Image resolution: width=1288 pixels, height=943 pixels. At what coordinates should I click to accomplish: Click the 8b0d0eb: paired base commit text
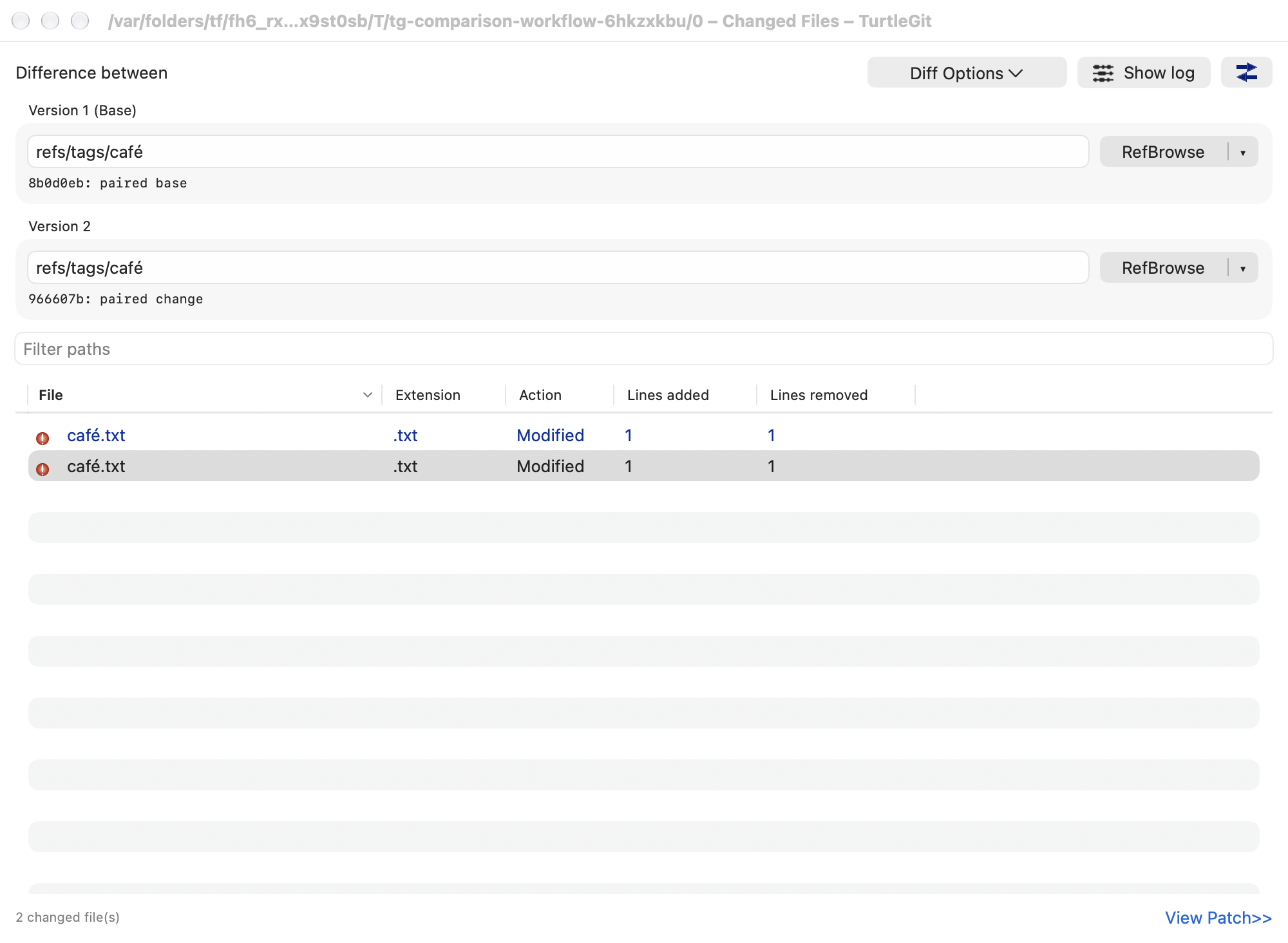pyautogui.click(x=108, y=183)
